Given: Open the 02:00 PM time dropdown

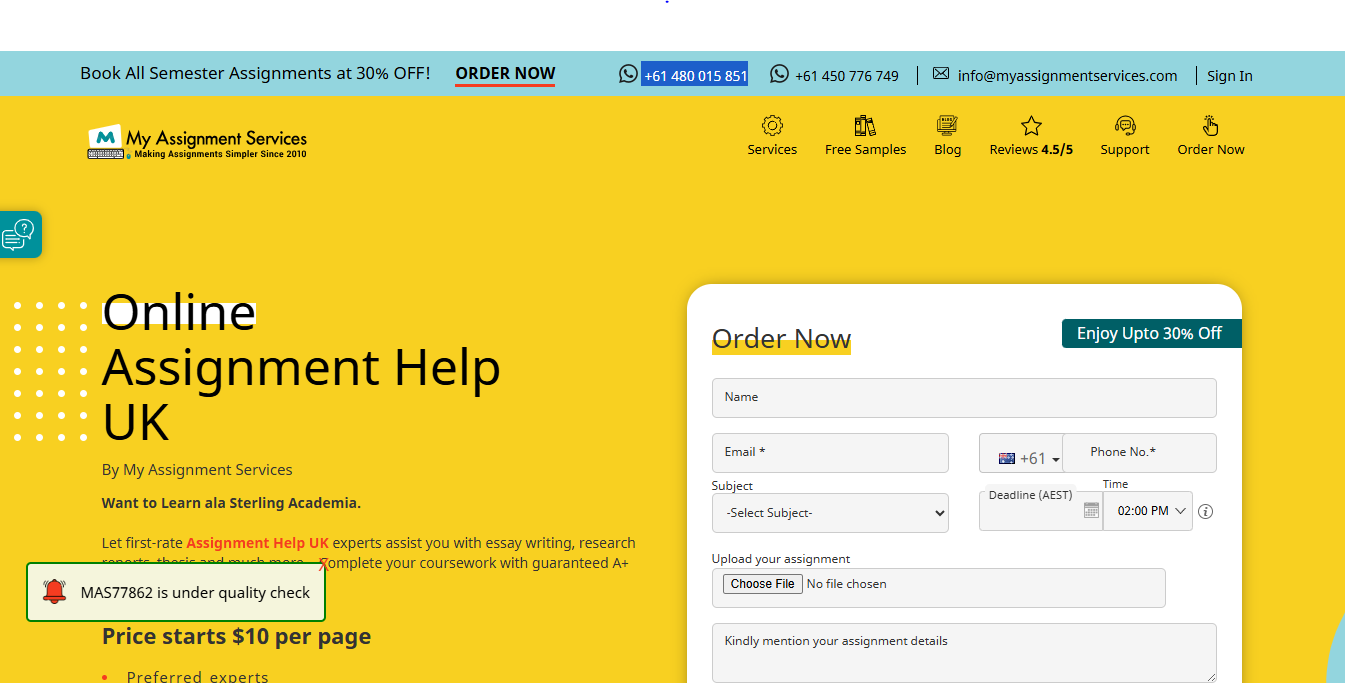Looking at the screenshot, I should tap(1148, 511).
